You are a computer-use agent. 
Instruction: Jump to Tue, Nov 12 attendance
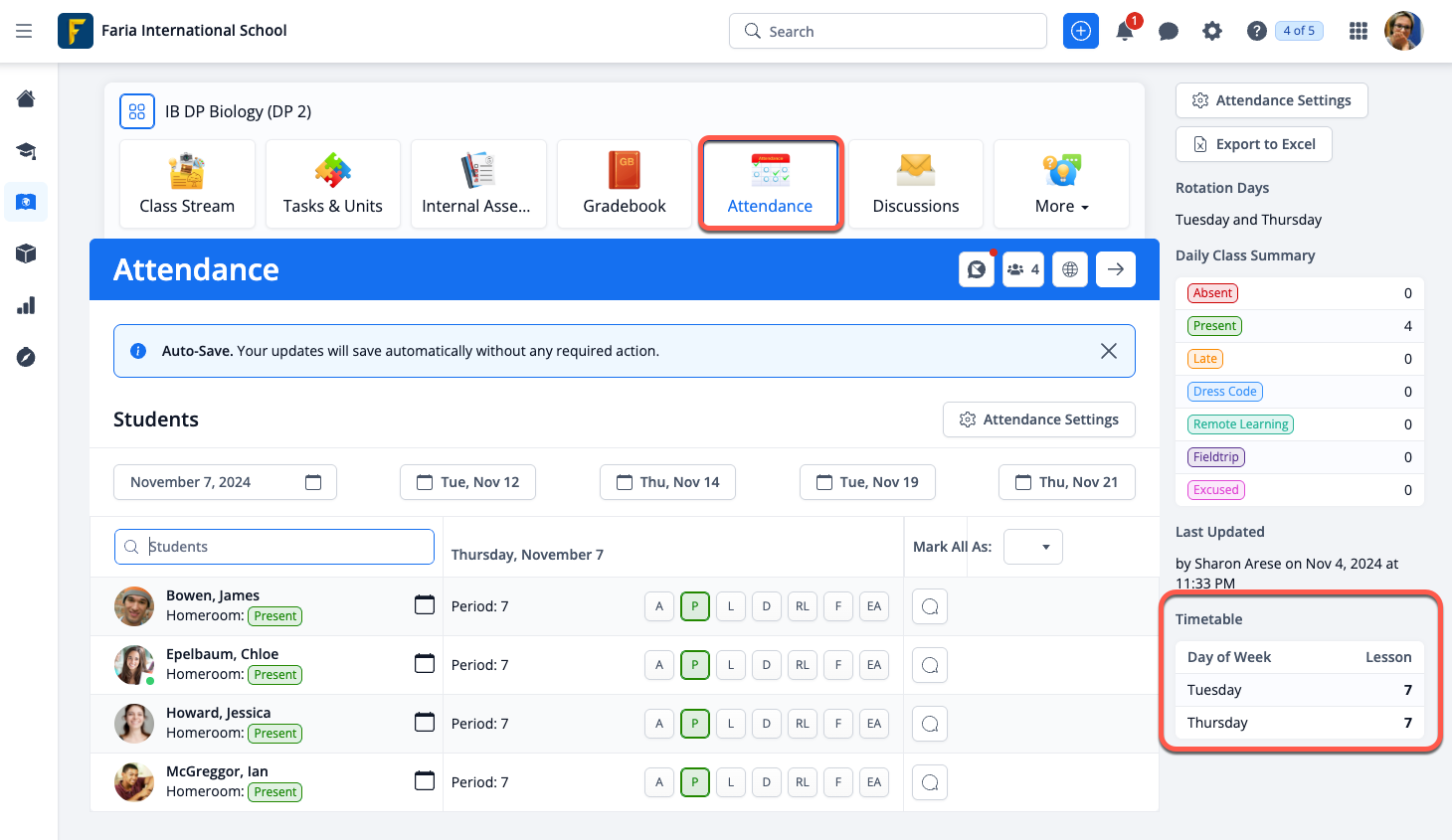467,482
